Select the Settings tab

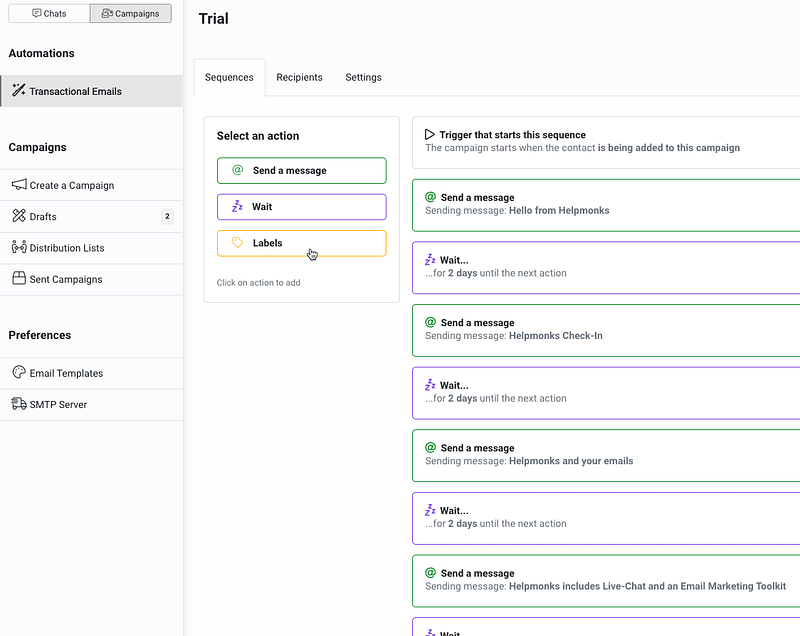pos(363,78)
